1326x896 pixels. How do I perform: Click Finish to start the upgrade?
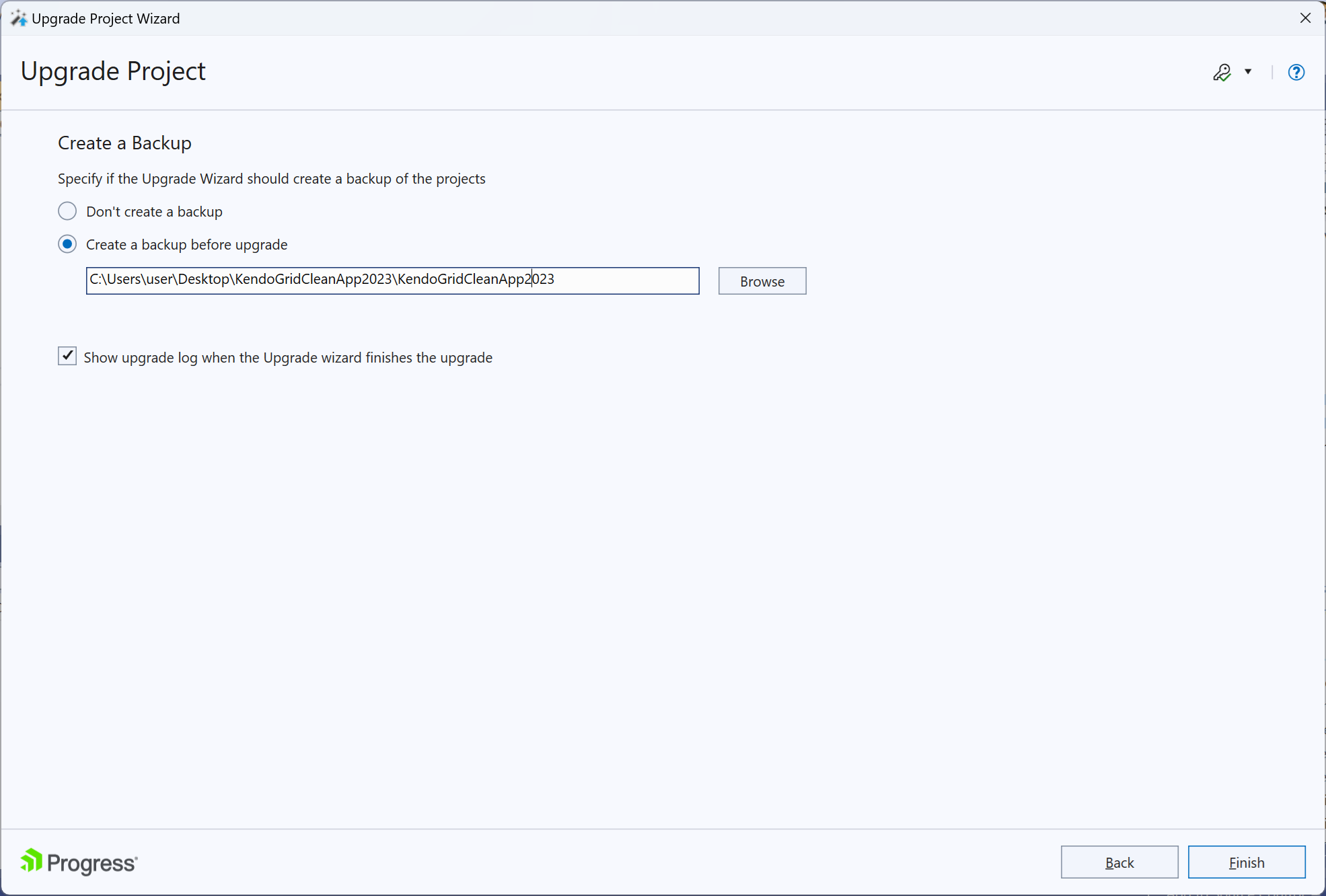point(1246,862)
